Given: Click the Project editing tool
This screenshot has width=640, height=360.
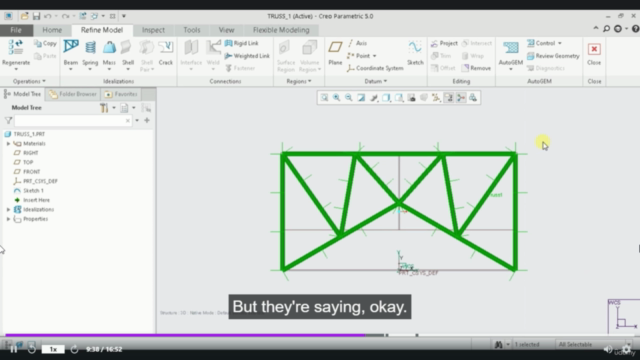Looking at the screenshot, I should click(444, 43).
